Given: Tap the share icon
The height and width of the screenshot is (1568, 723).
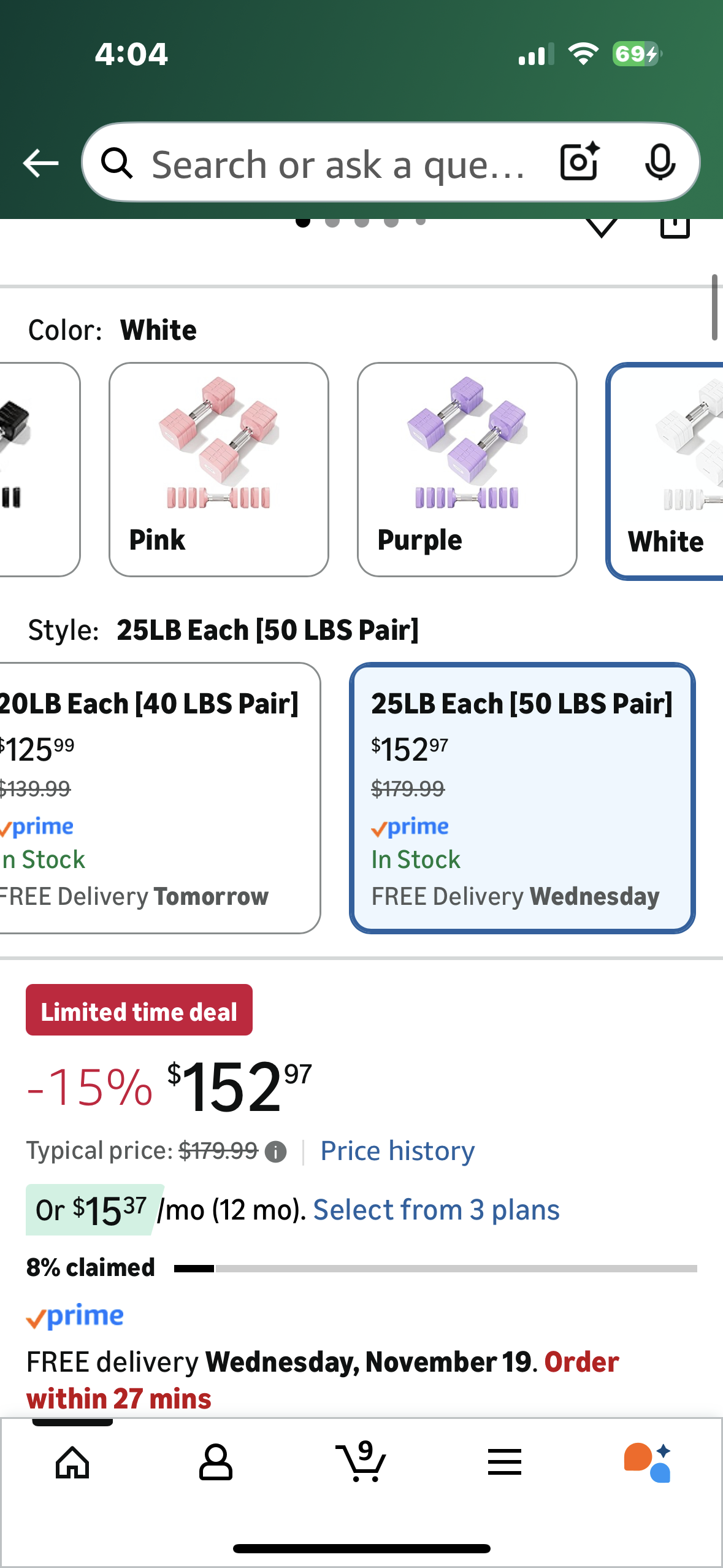Looking at the screenshot, I should click(675, 227).
